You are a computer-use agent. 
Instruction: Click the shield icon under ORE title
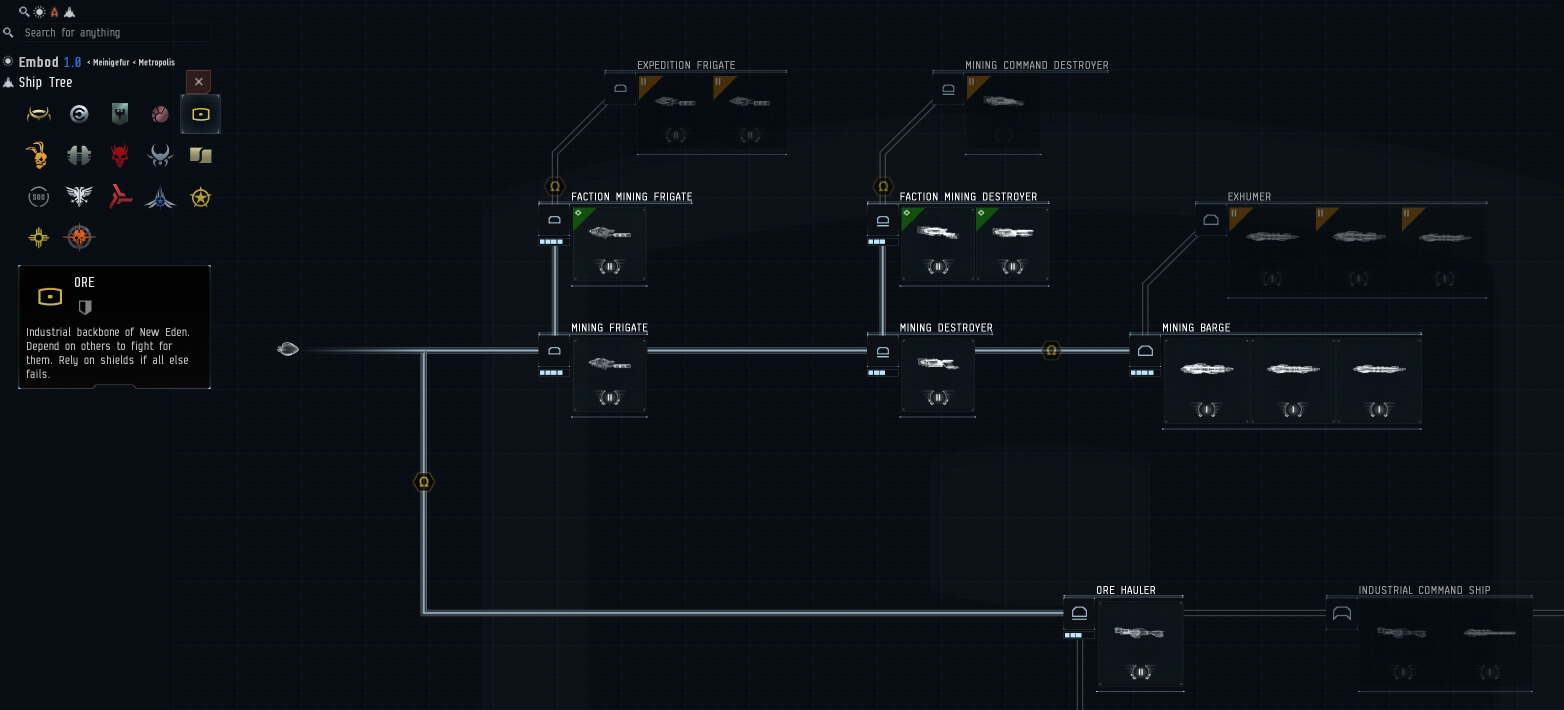tap(85, 307)
